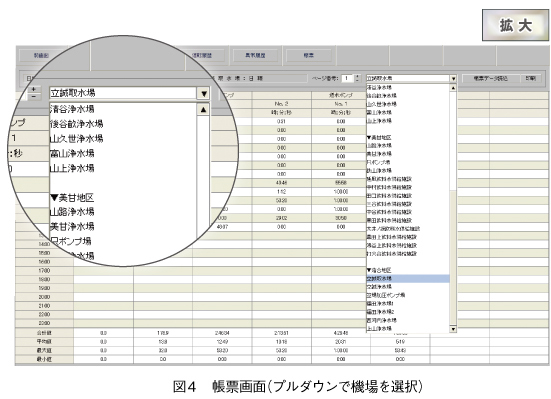Screen dimensions: 551x399
Task: Click the page number input field
Action: point(348,78)
